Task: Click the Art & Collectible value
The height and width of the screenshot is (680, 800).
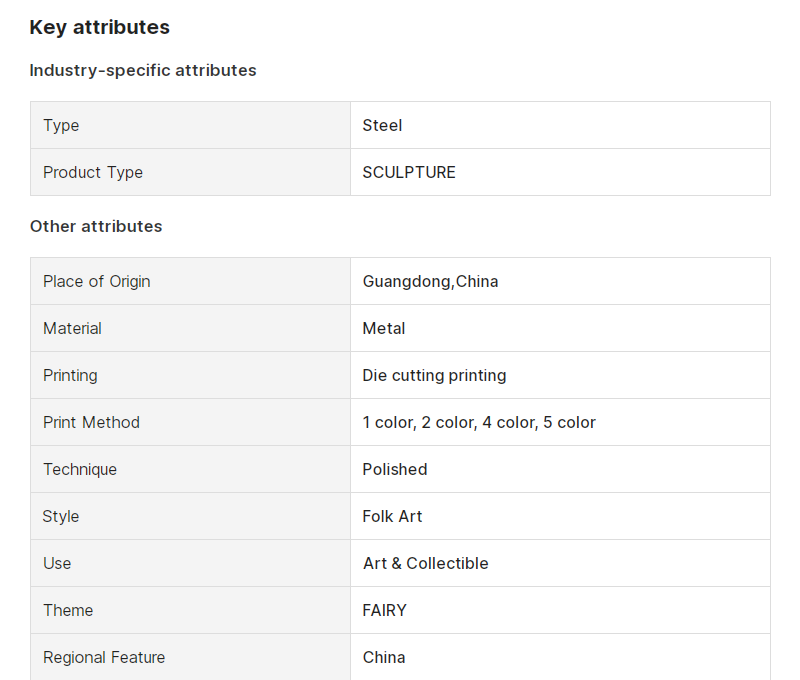Action: tap(426, 563)
